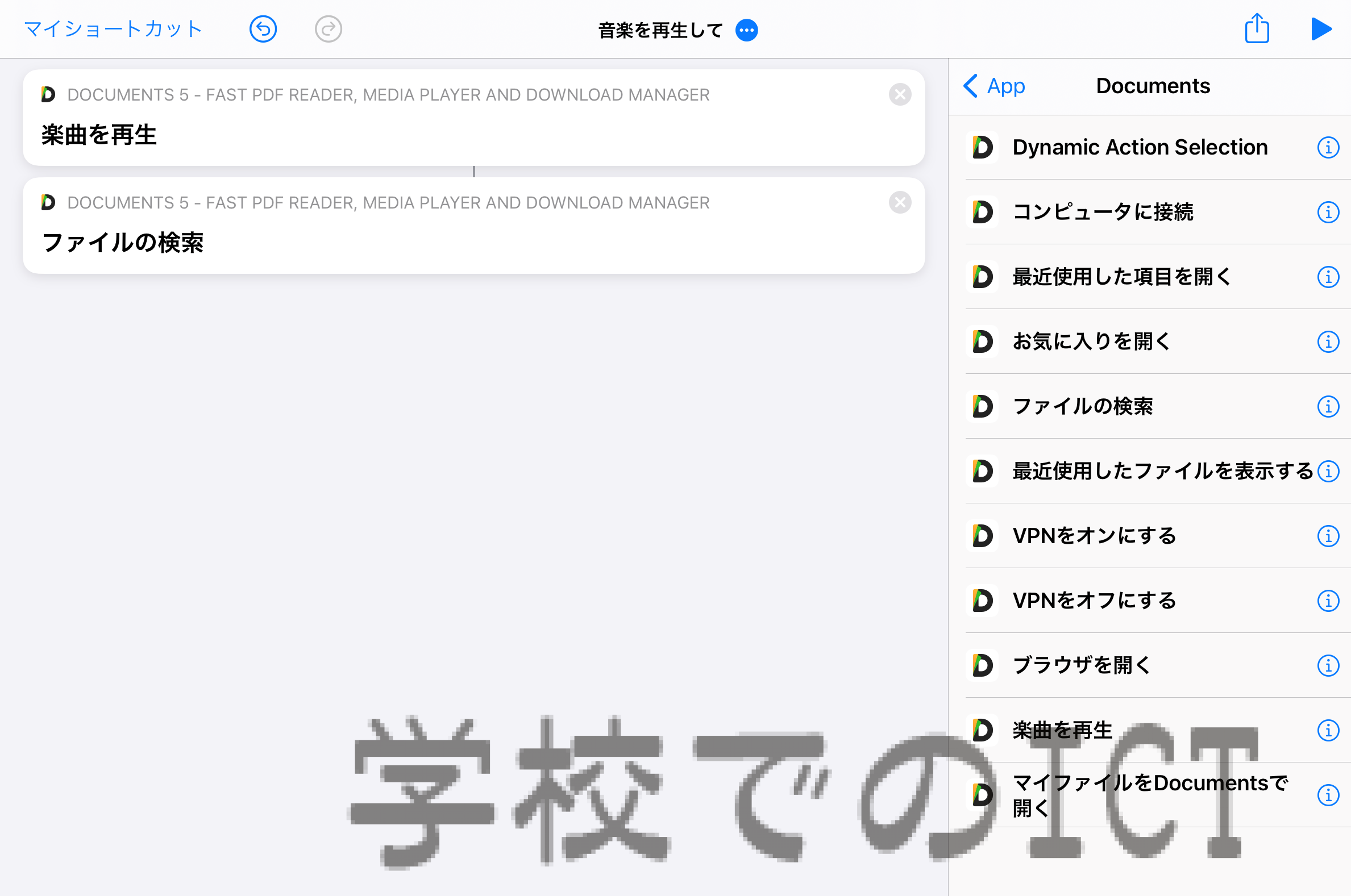Go back to App list
The width and height of the screenshot is (1351, 896).
pos(994,86)
